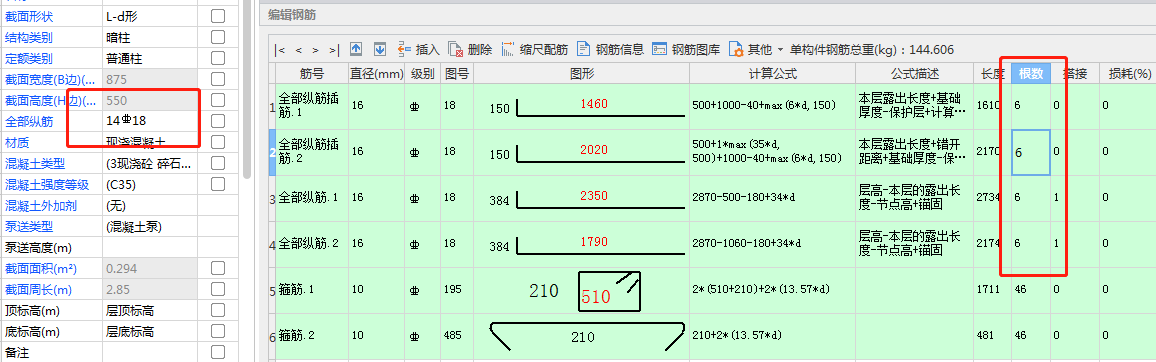Click the 直径(mm) column header
This screenshot has width=1156, height=362.
click(x=376, y=74)
